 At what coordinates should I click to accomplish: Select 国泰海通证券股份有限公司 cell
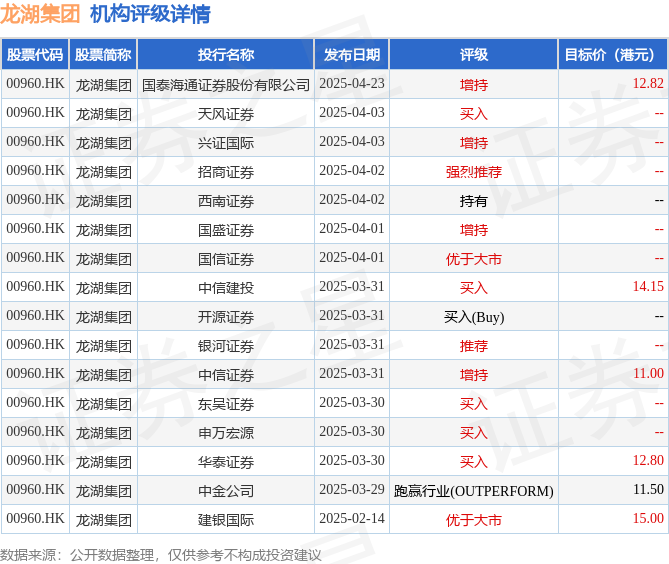tap(226, 85)
